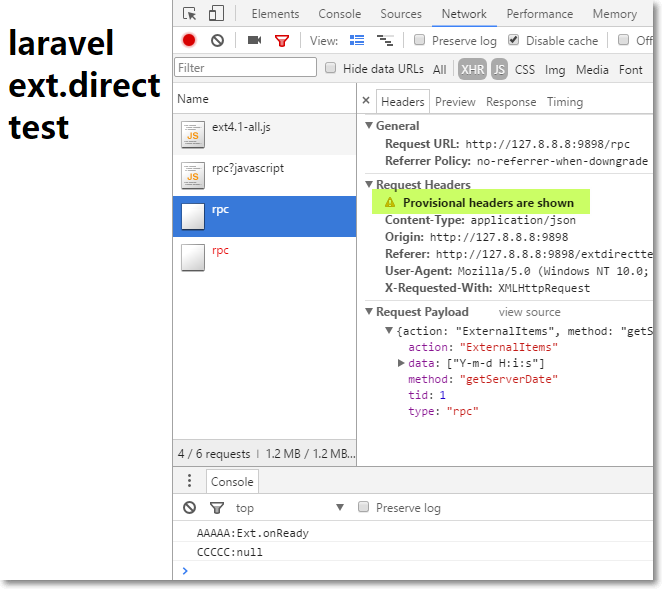Select the large request rows view icon

point(357,41)
